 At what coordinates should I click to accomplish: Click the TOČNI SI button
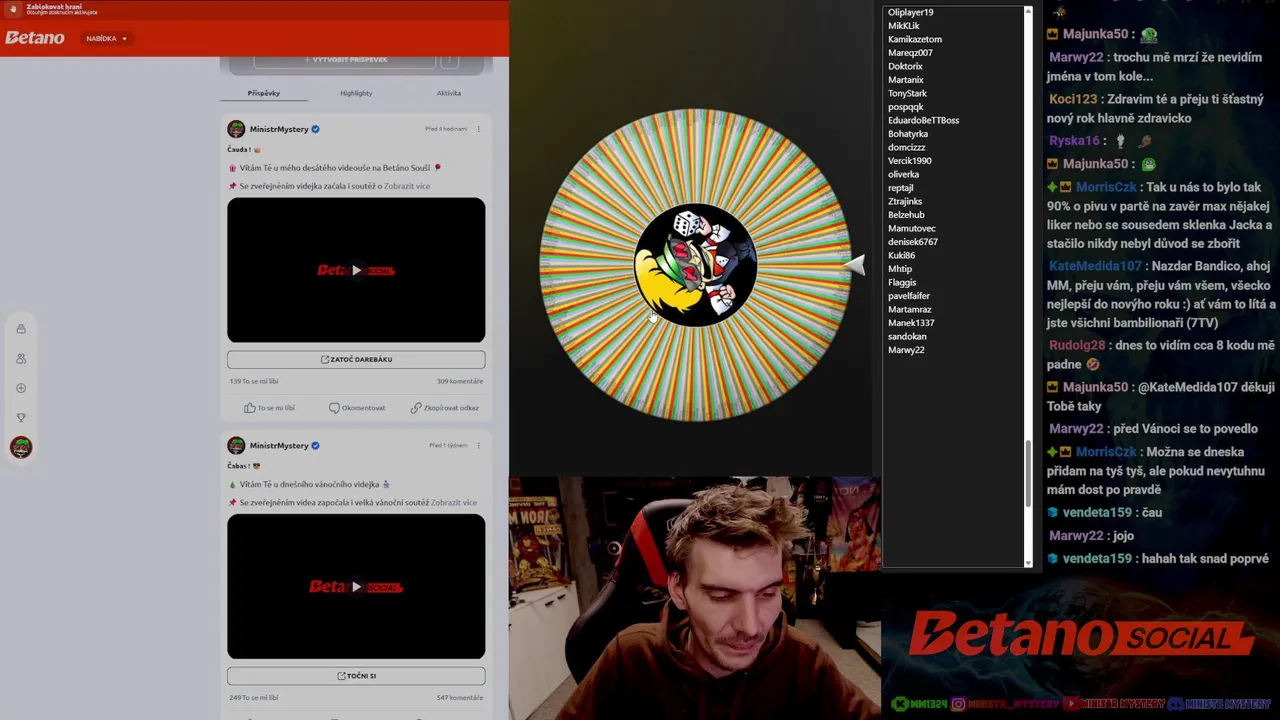coord(356,675)
